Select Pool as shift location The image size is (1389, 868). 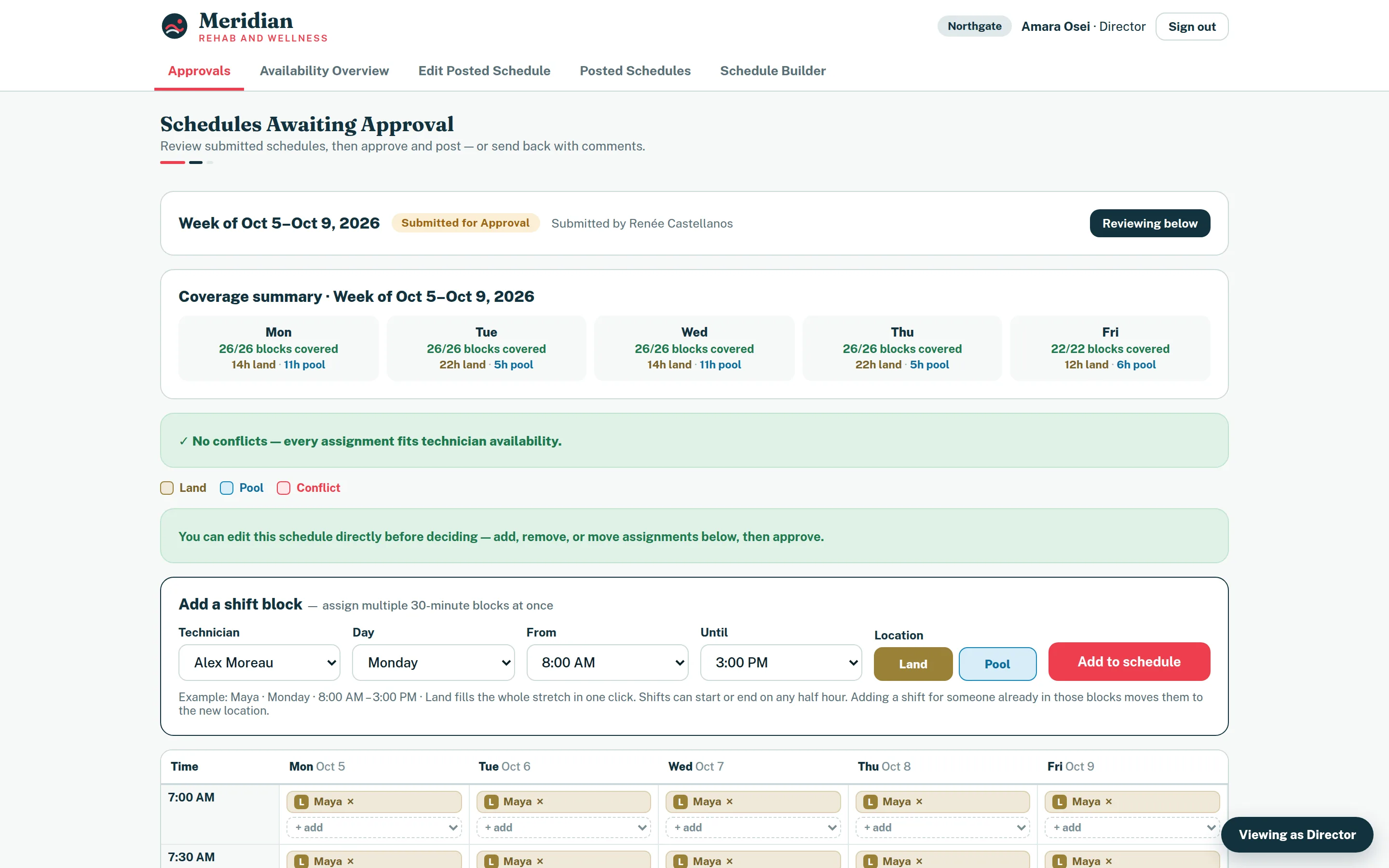997,664
